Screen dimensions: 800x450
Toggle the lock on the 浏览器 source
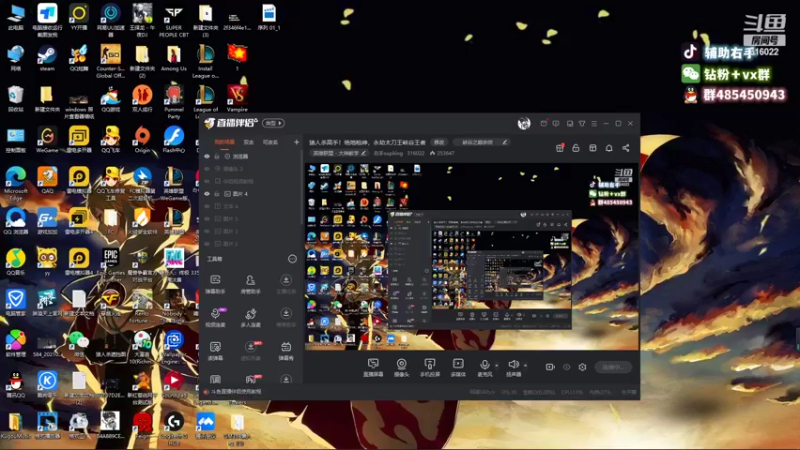tap(217, 156)
